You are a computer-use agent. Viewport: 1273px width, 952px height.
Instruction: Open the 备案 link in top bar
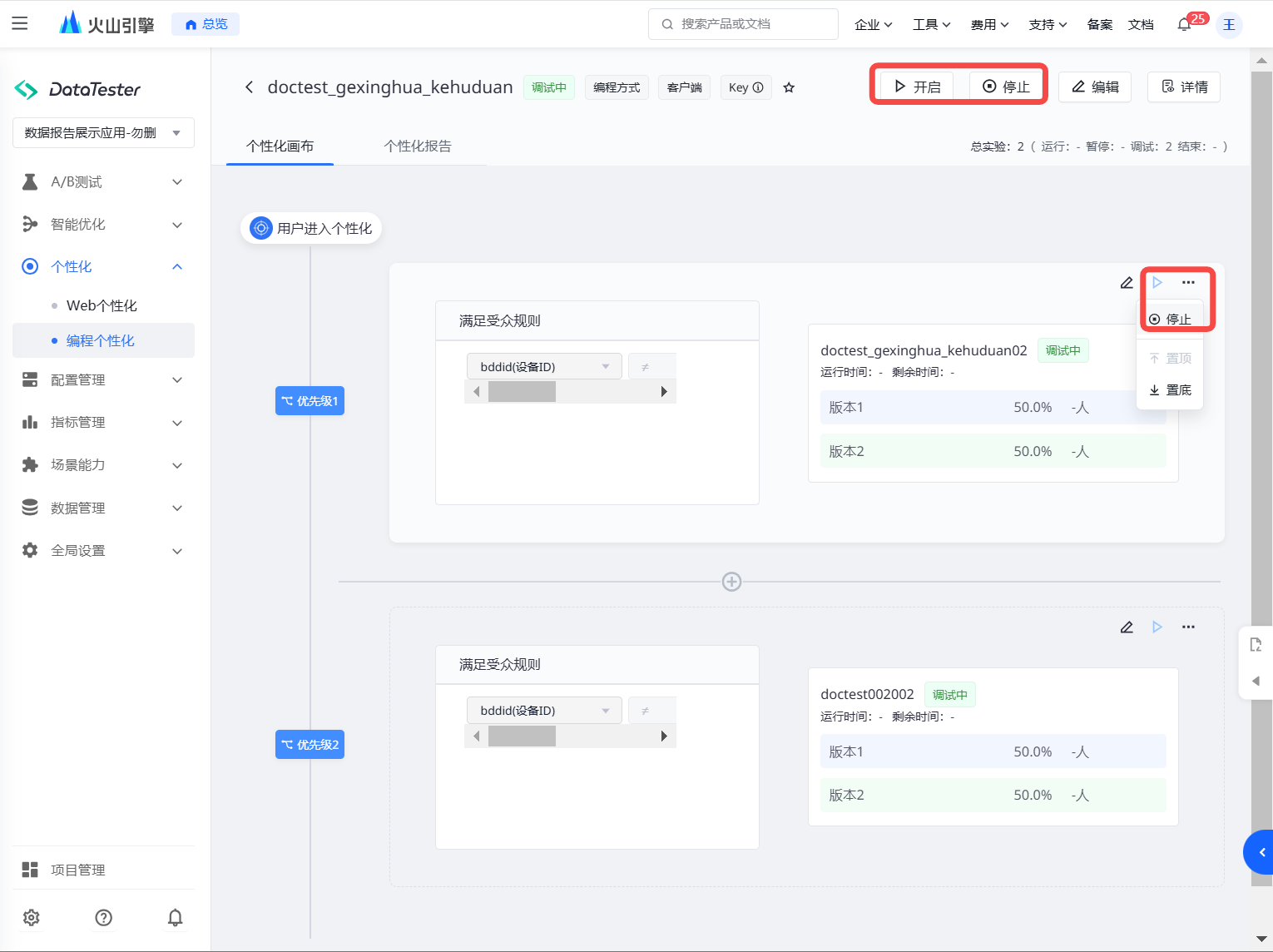click(x=1100, y=25)
